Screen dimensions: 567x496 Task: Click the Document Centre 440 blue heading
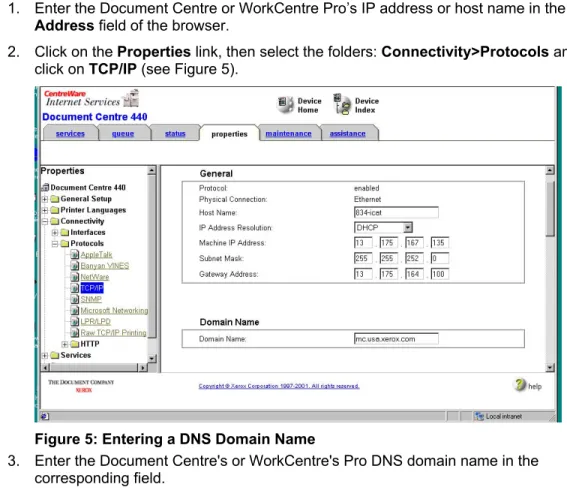point(95,117)
